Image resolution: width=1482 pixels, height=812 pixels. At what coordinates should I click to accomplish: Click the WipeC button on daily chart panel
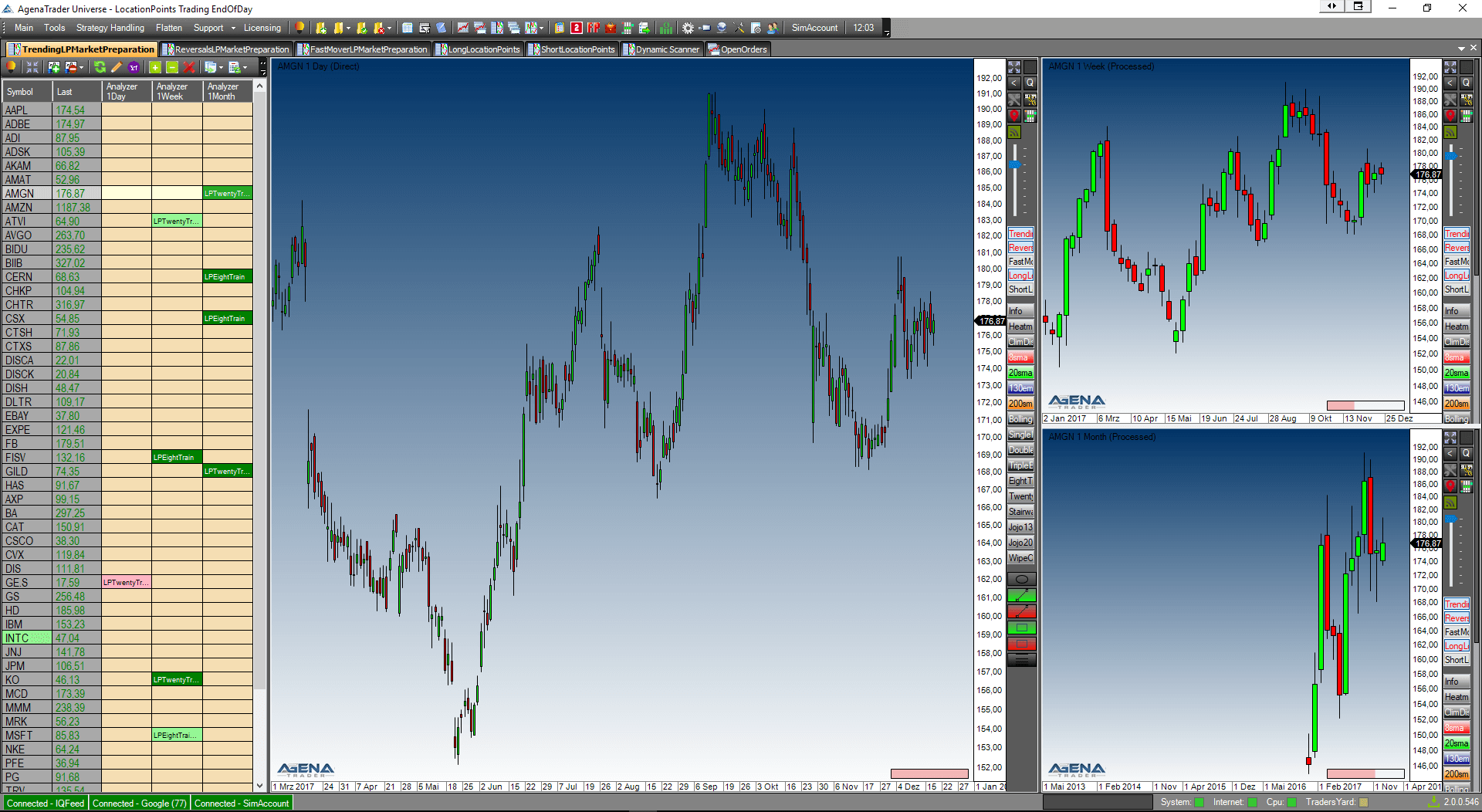(1020, 558)
